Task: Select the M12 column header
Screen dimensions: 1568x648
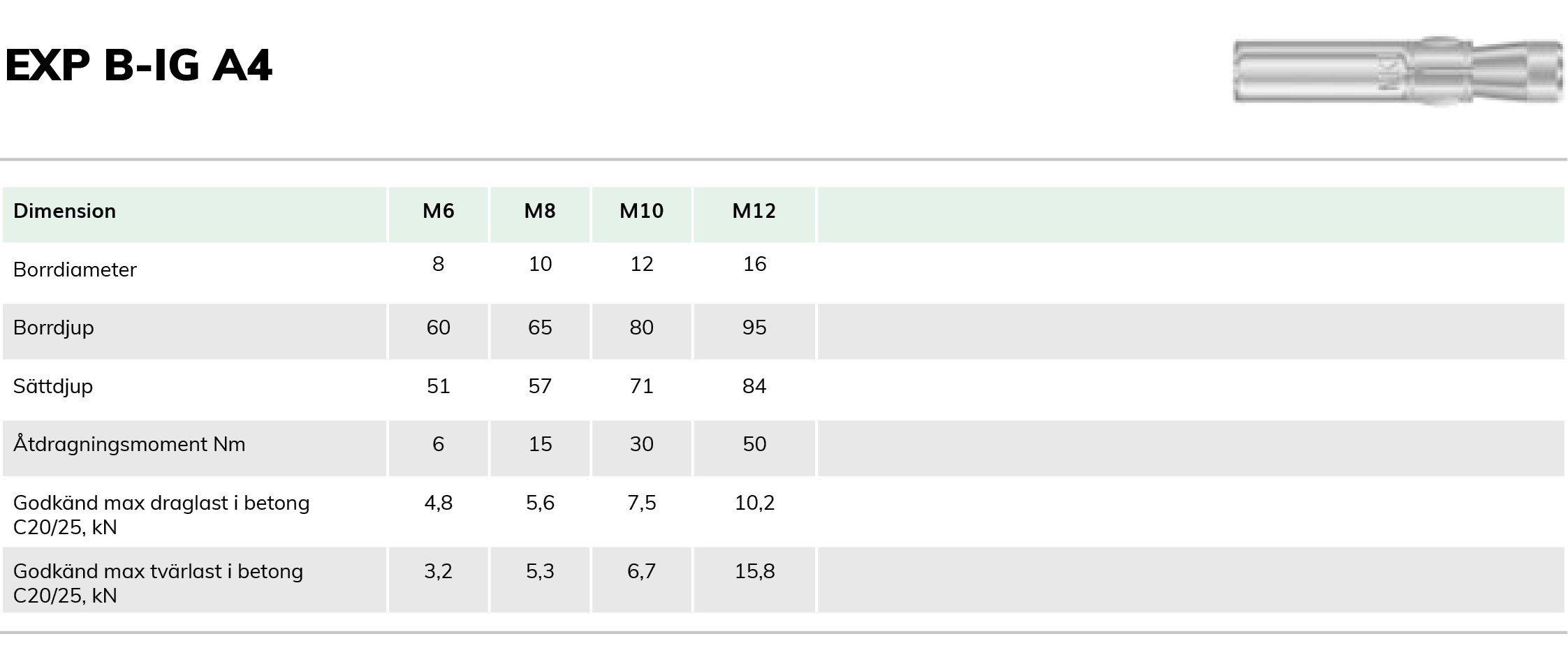Action: pos(754,211)
